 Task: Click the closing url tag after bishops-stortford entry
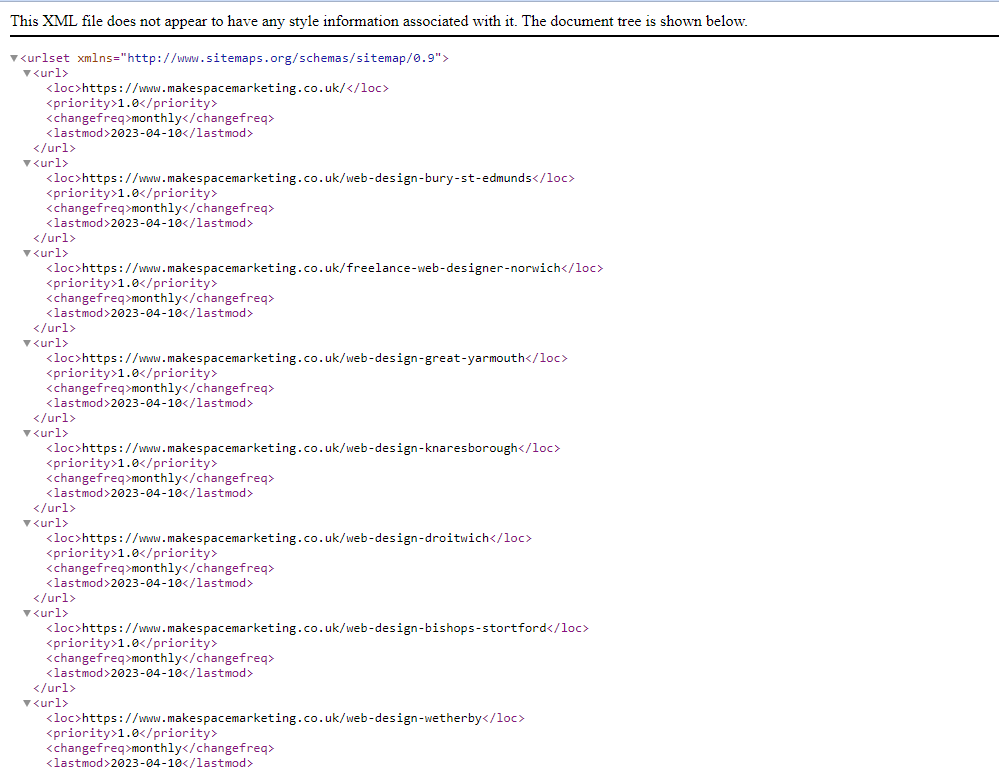tap(54, 688)
